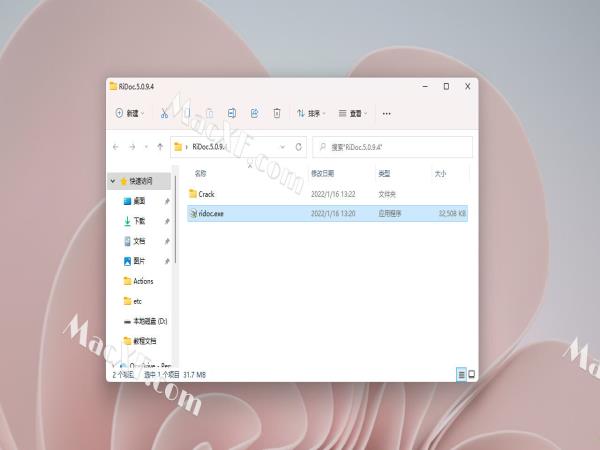
Task: Unpin Pictures (图片) via pin icon
Action: tap(167, 261)
